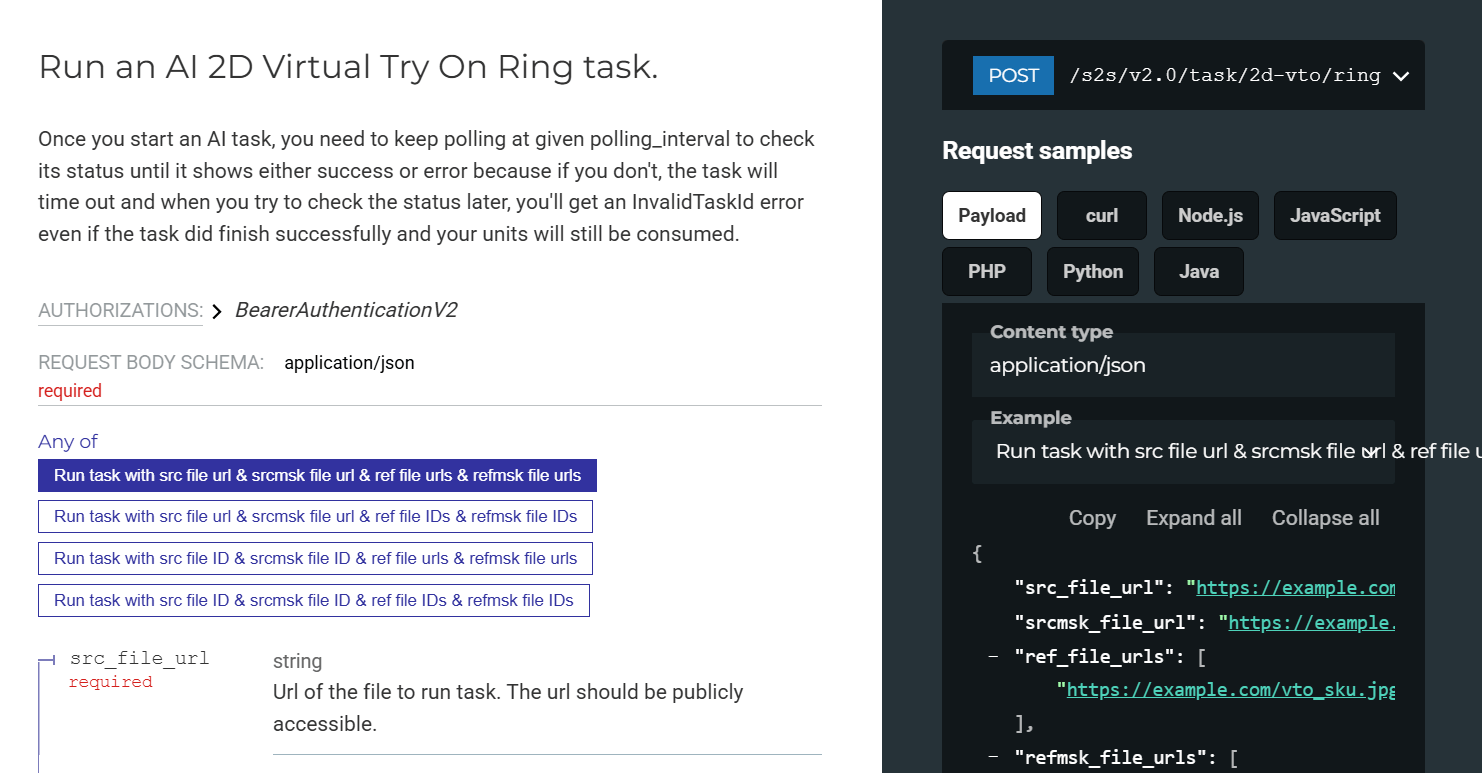Copy the JSON payload example
The height and width of the screenshot is (773, 1482).
click(x=1091, y=518)
